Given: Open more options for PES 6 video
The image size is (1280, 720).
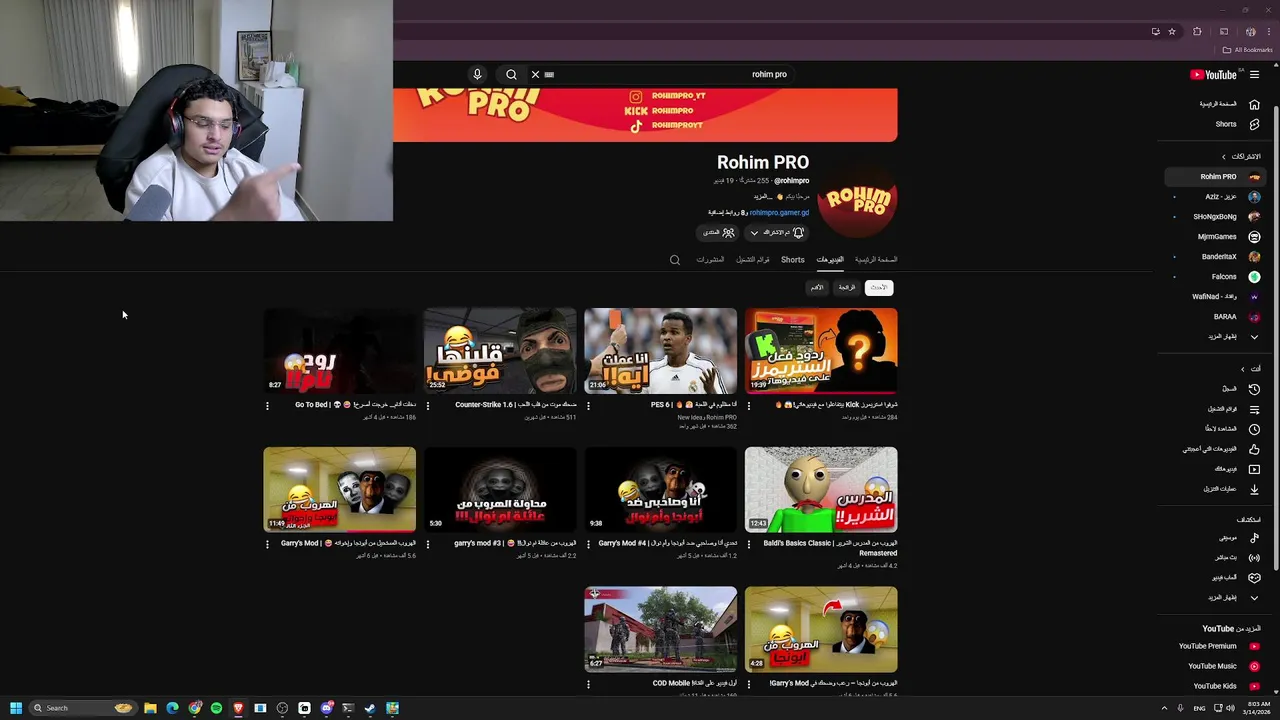Looking at the screenshot, I should [588, 405].
